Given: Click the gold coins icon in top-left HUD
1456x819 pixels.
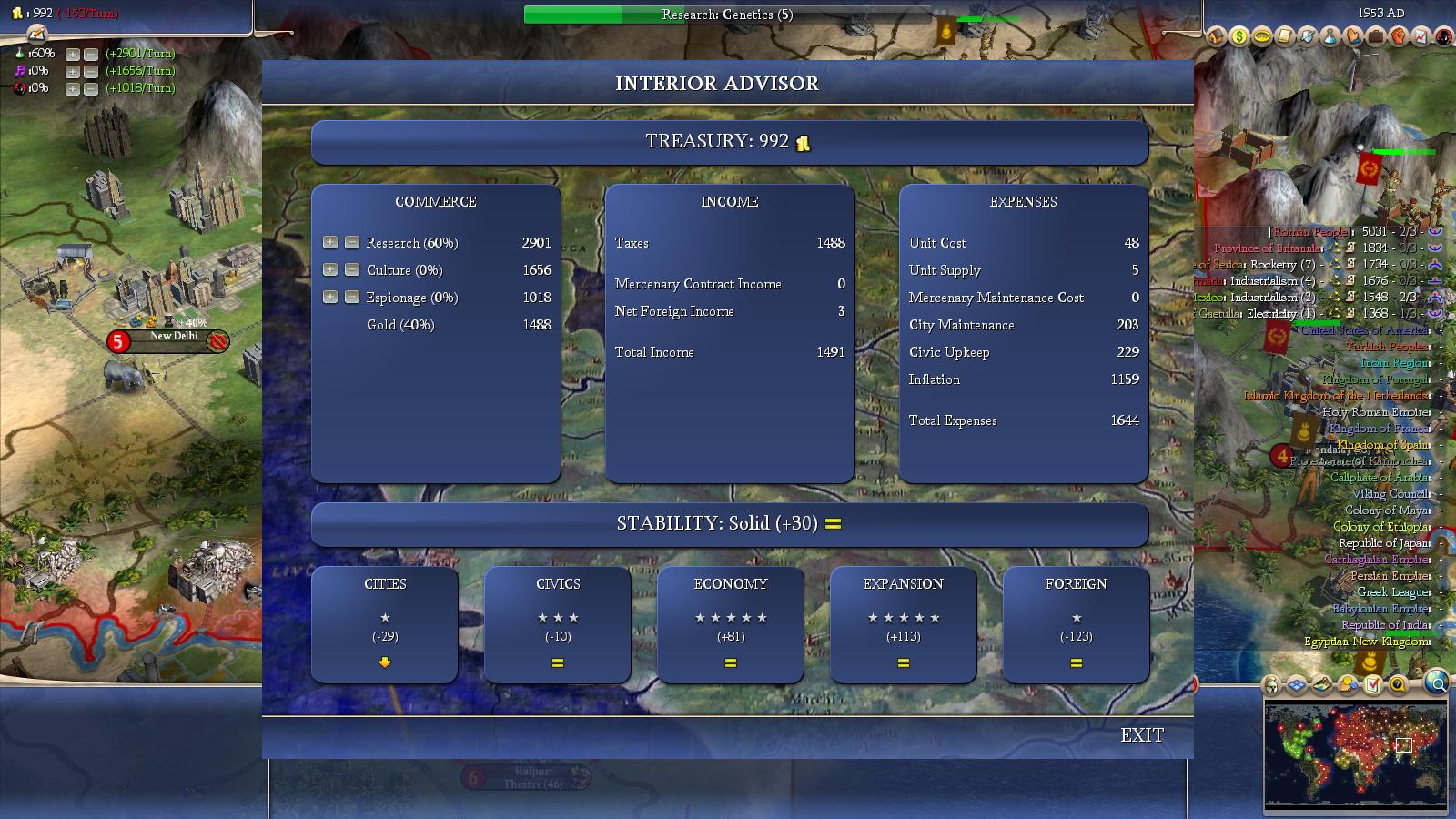Looking at the screenshot, I should pos(17,14).
